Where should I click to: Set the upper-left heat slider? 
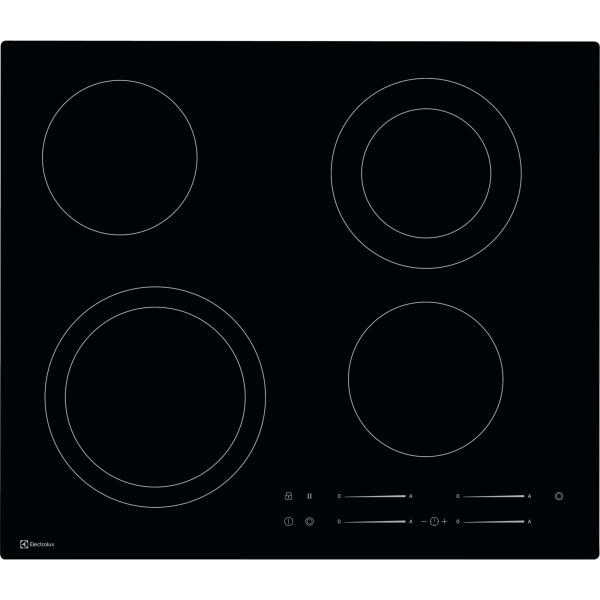tap(375, 495)
